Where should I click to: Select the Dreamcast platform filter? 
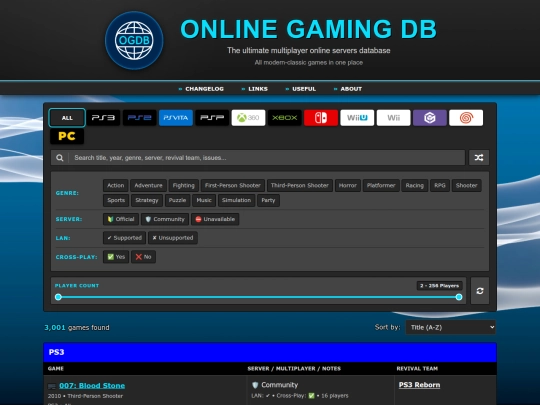(466, 118)
